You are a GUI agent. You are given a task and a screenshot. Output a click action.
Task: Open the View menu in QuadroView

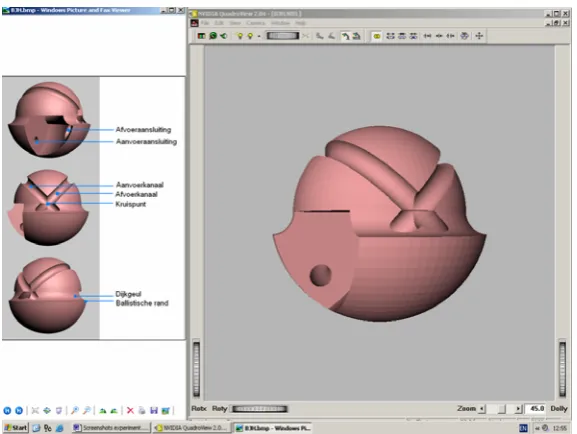pos(235,23)
